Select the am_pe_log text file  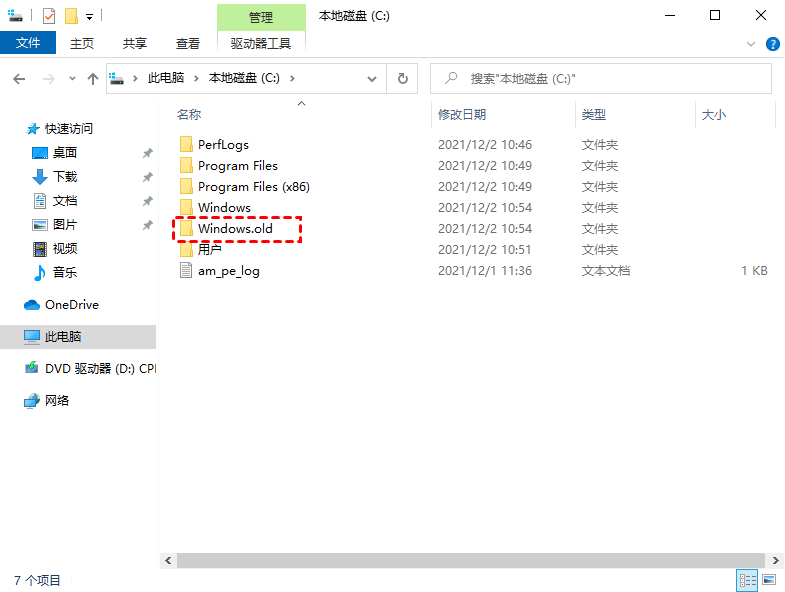(228, 271)
